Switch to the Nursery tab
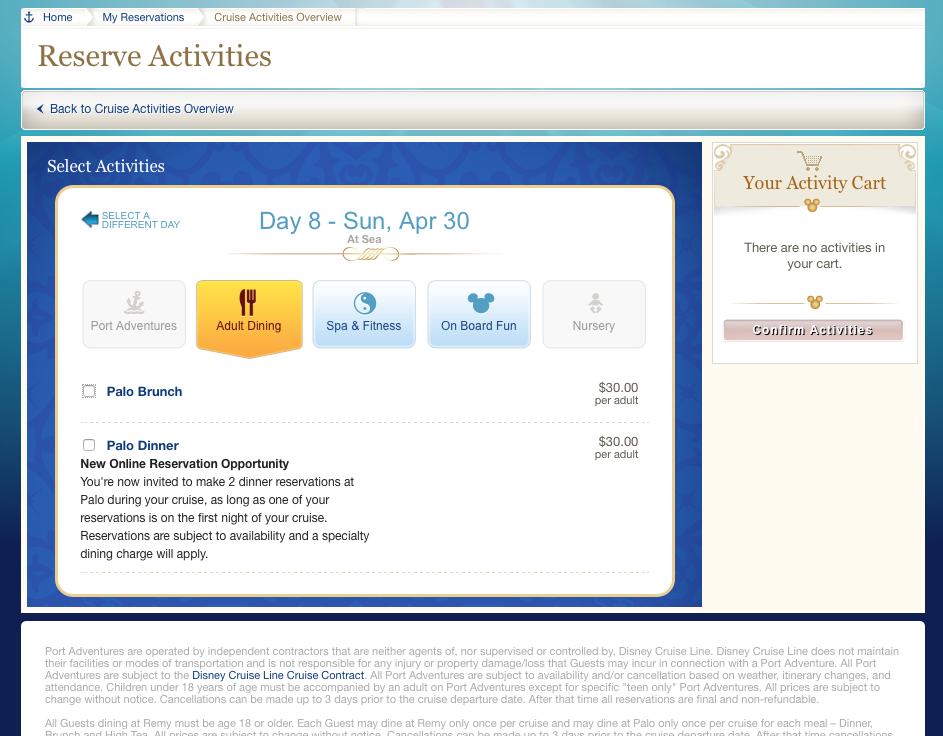 point(594,314)
